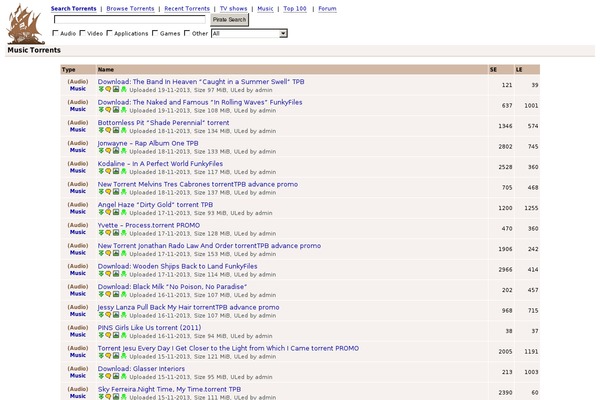This screenshot has width=600, height=400.
Task: Open Black Milk No Poison No Paradise link
Action: click(x=172, y=287)
